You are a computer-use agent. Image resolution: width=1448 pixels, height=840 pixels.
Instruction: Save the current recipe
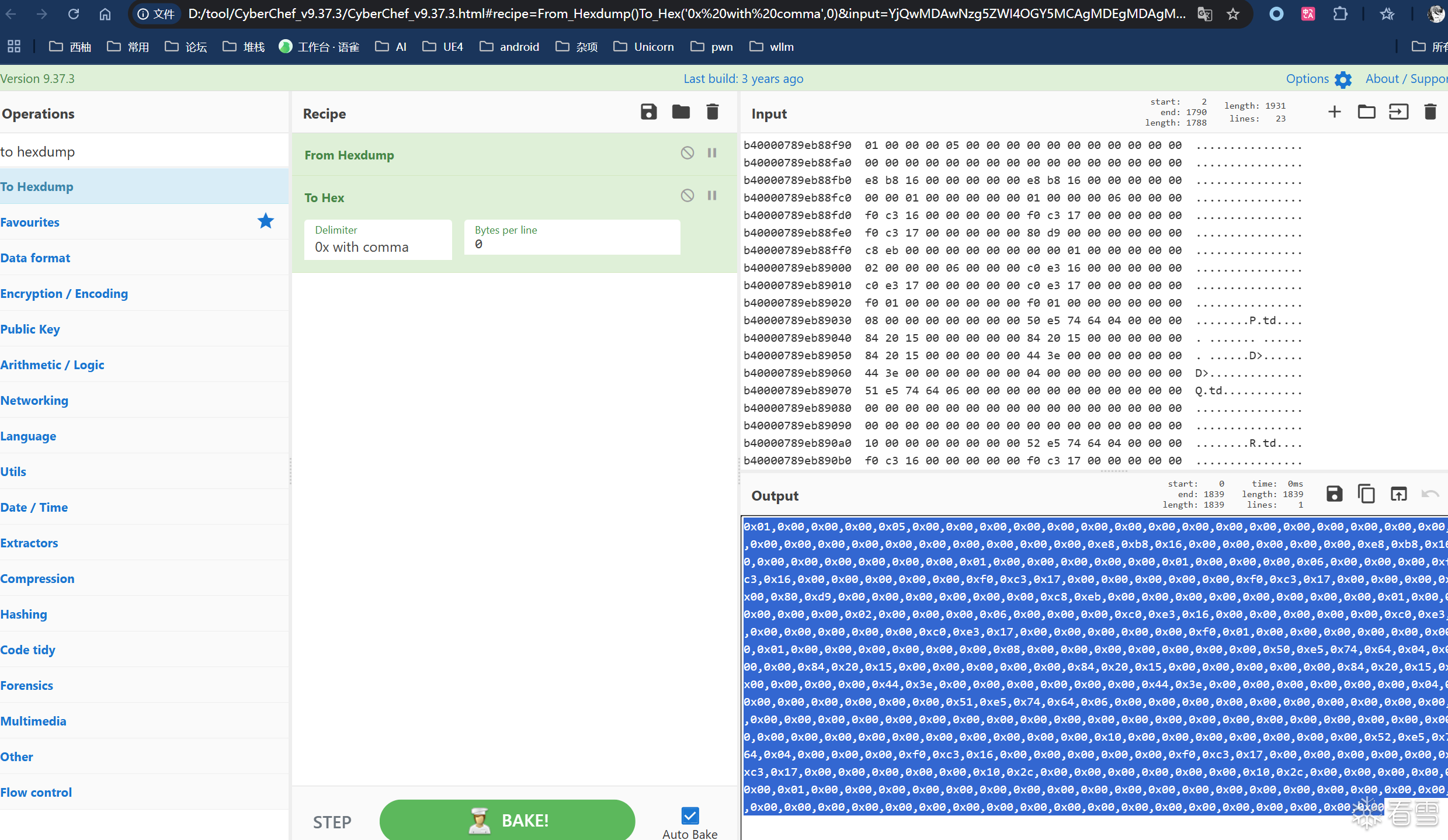(648, 112)
